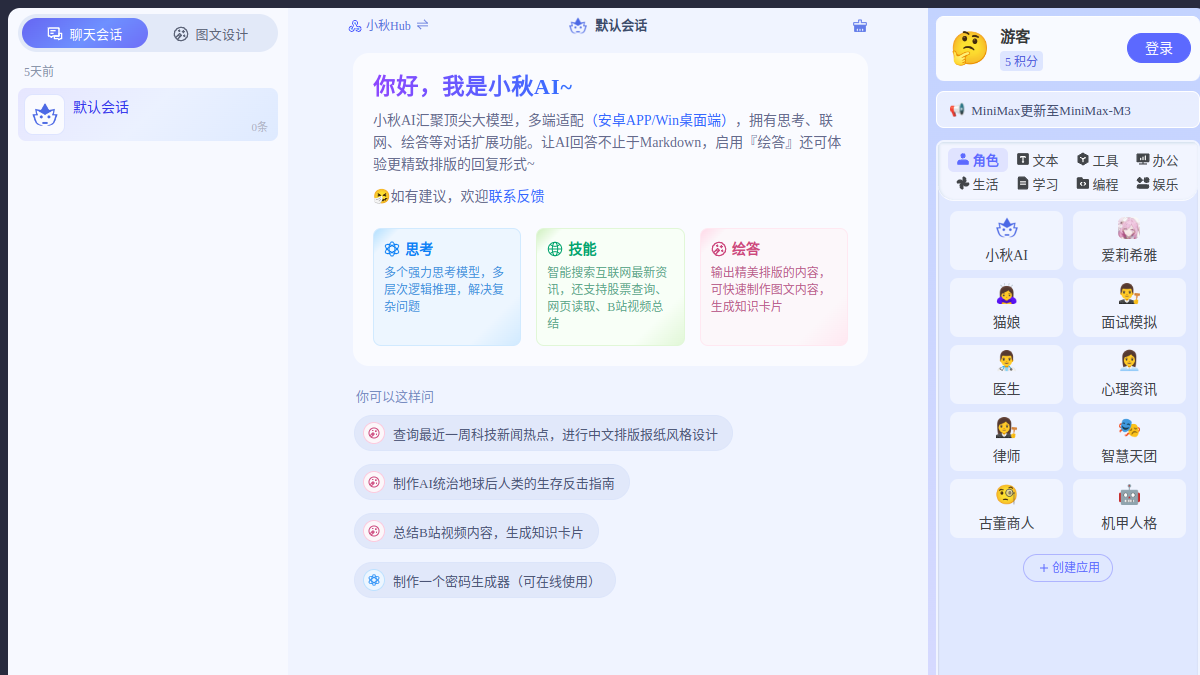Click the header 默认会话 mascot icon
The height and width of the screenshot is (675, 1200).
[578, 26]
